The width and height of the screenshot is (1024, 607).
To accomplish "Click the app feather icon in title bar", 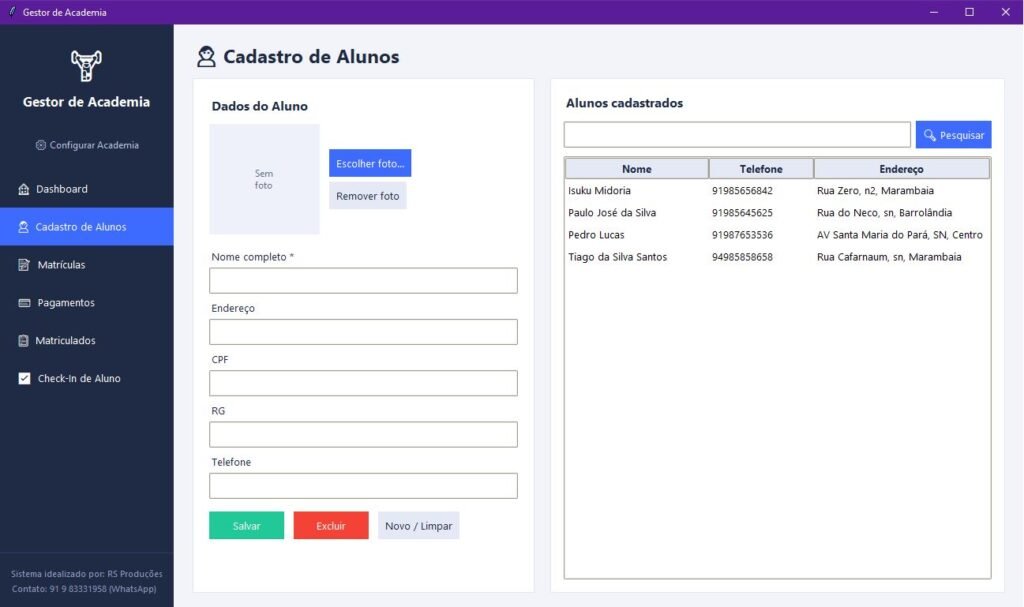I will (x=11, y=12).
